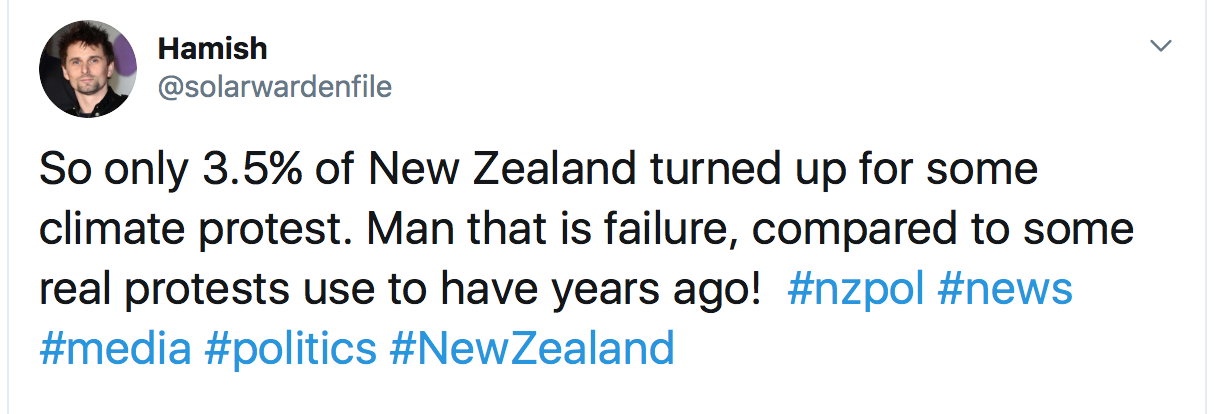Open the Hamish display name link
The width and height of the screenshot is (1214, 414).
point(212,48)
